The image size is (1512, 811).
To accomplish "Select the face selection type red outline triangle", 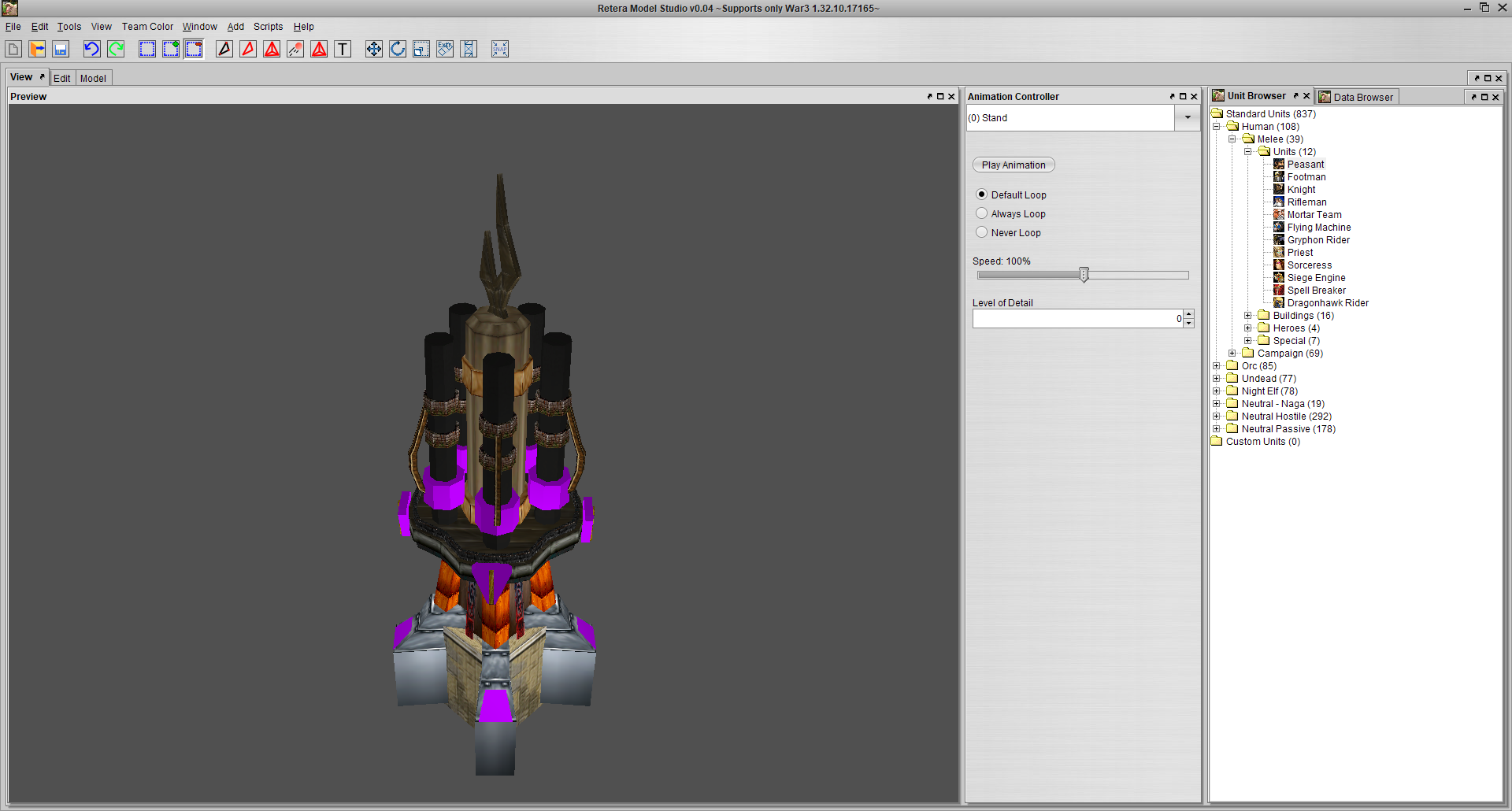I will coord(248,49).
